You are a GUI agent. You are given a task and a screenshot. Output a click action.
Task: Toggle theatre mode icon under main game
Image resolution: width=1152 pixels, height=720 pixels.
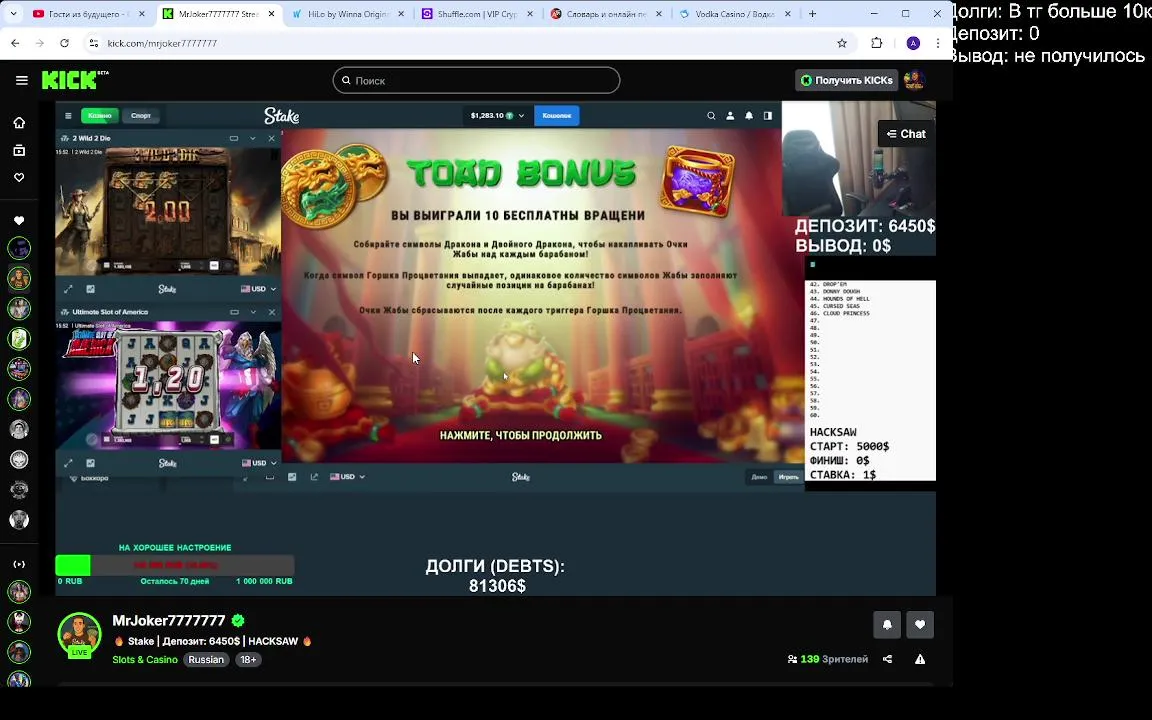pyautogui.click(x=270, y=477)
